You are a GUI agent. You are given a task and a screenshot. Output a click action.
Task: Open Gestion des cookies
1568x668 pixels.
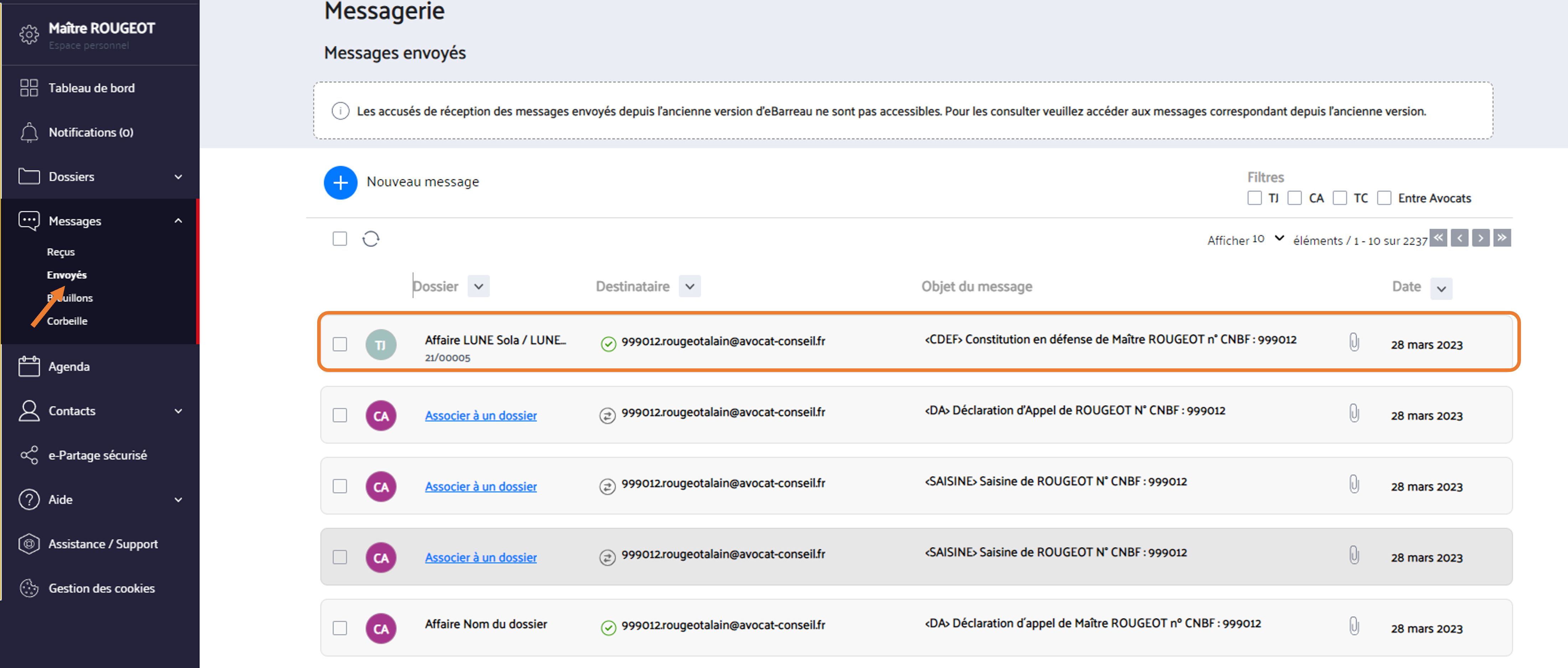pyautogui.click(x=102, y=589)
